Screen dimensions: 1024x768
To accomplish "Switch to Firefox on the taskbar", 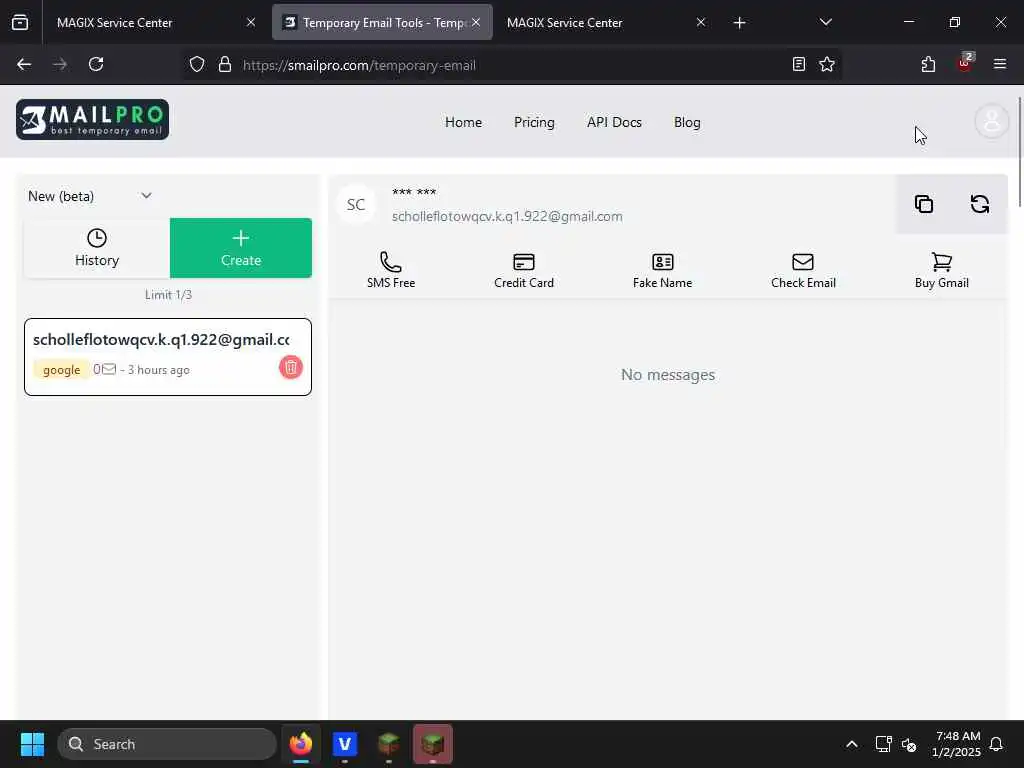I will tap(301, 744).
